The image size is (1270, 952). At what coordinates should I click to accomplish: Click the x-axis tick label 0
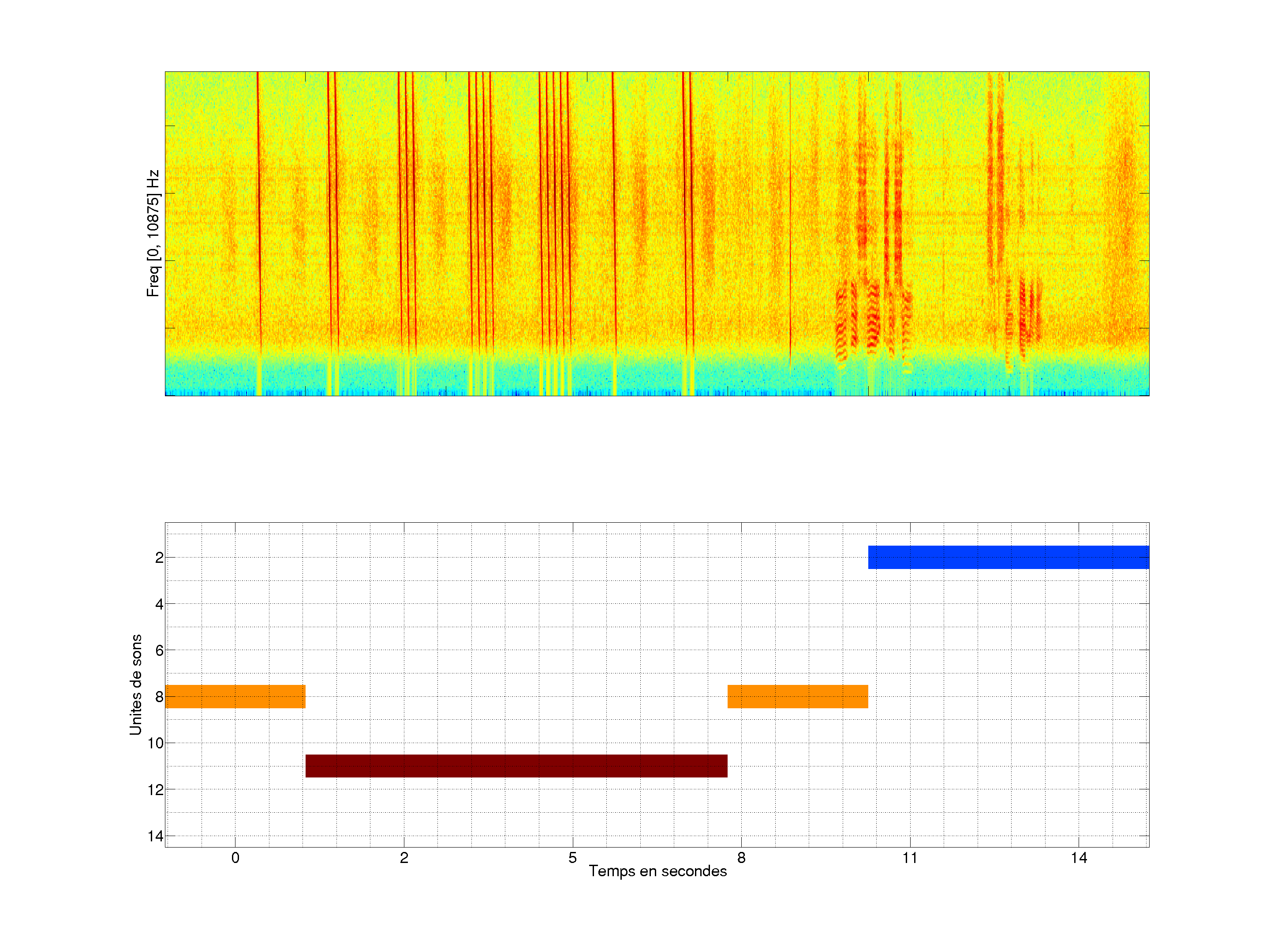click(x=235, y=858)
